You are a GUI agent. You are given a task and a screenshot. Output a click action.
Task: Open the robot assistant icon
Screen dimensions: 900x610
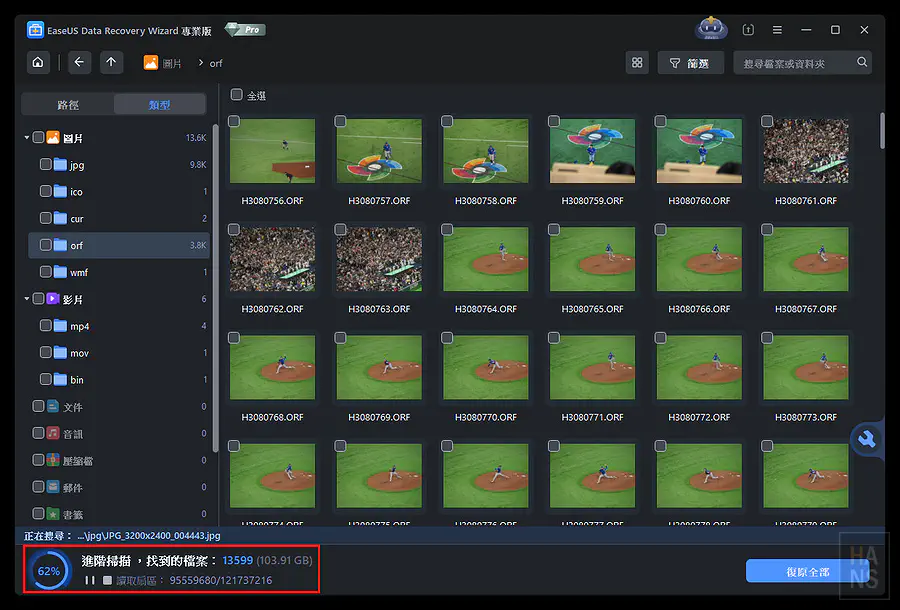pos(711,30)
